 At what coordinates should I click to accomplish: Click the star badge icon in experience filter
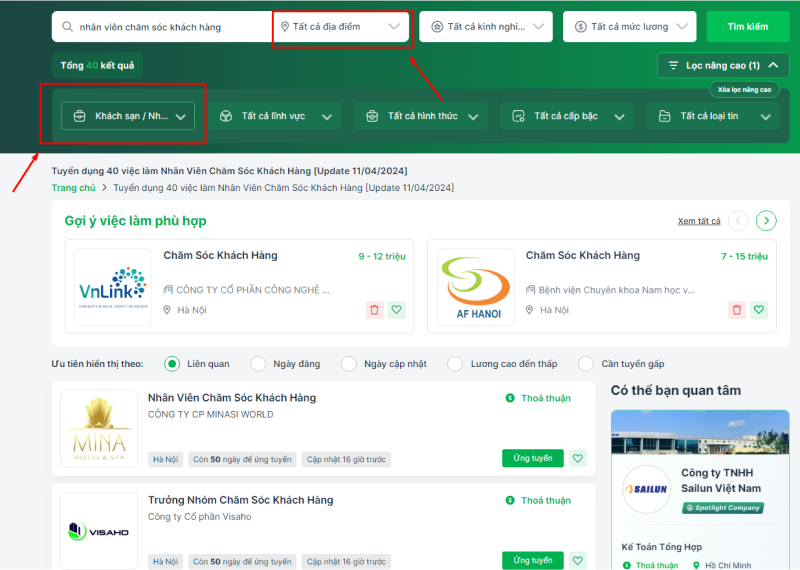(x=437, y=27)
